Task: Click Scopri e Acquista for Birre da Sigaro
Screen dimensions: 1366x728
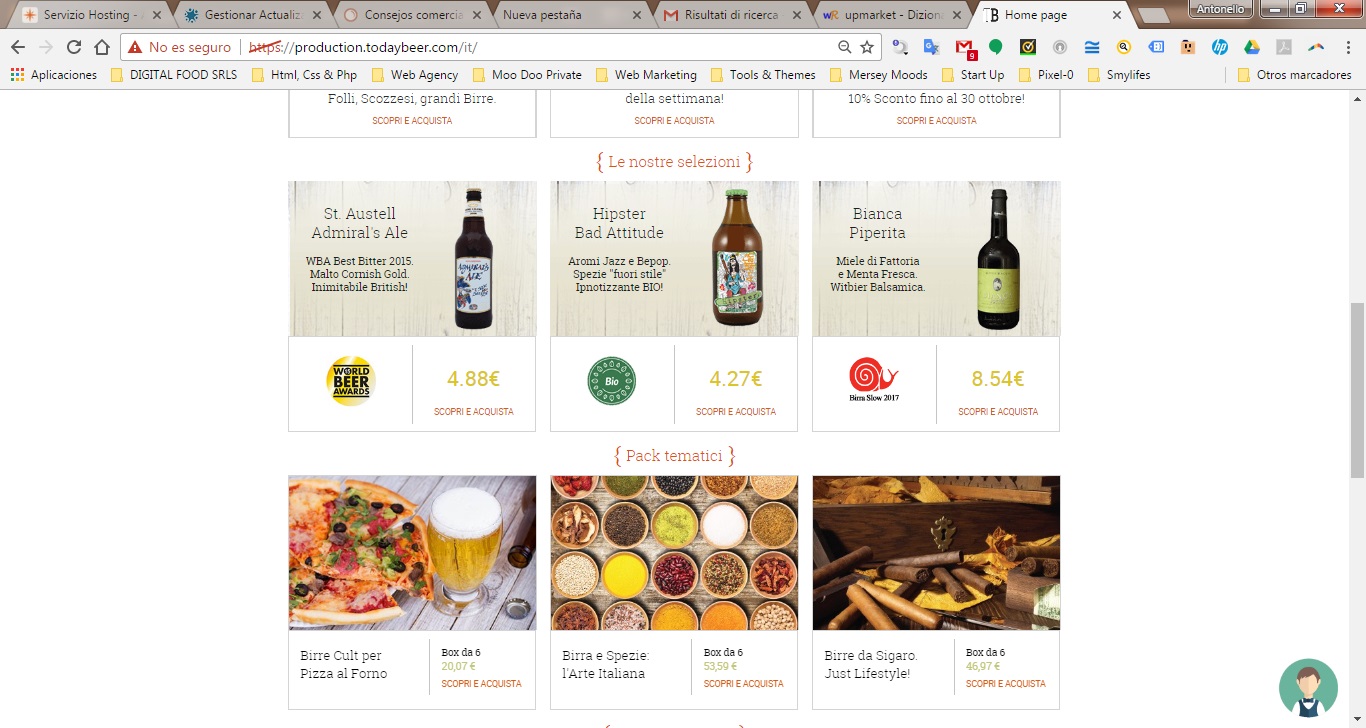Action: coord(1005,684)
